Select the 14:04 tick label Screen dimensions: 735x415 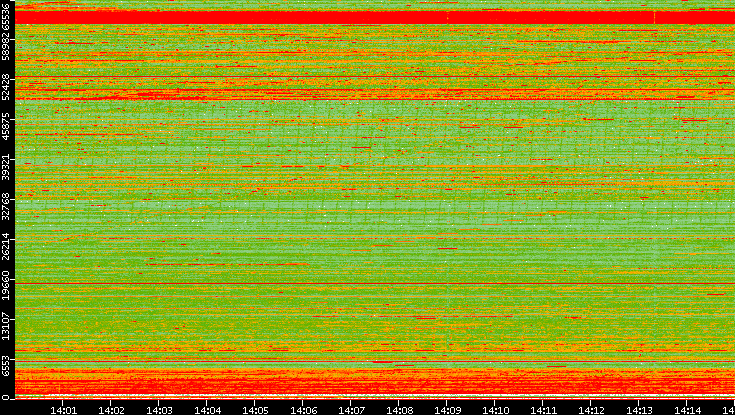pyautogui.click(x=207, y=410)
